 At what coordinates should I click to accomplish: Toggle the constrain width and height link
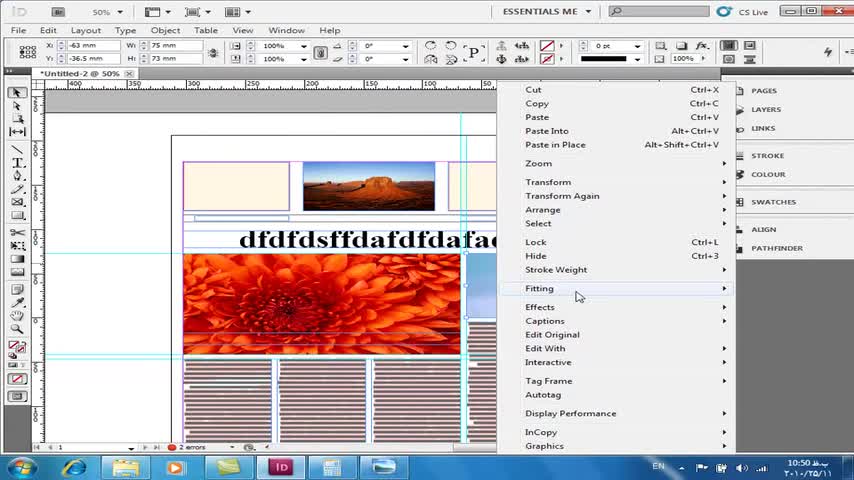[213, 52]
